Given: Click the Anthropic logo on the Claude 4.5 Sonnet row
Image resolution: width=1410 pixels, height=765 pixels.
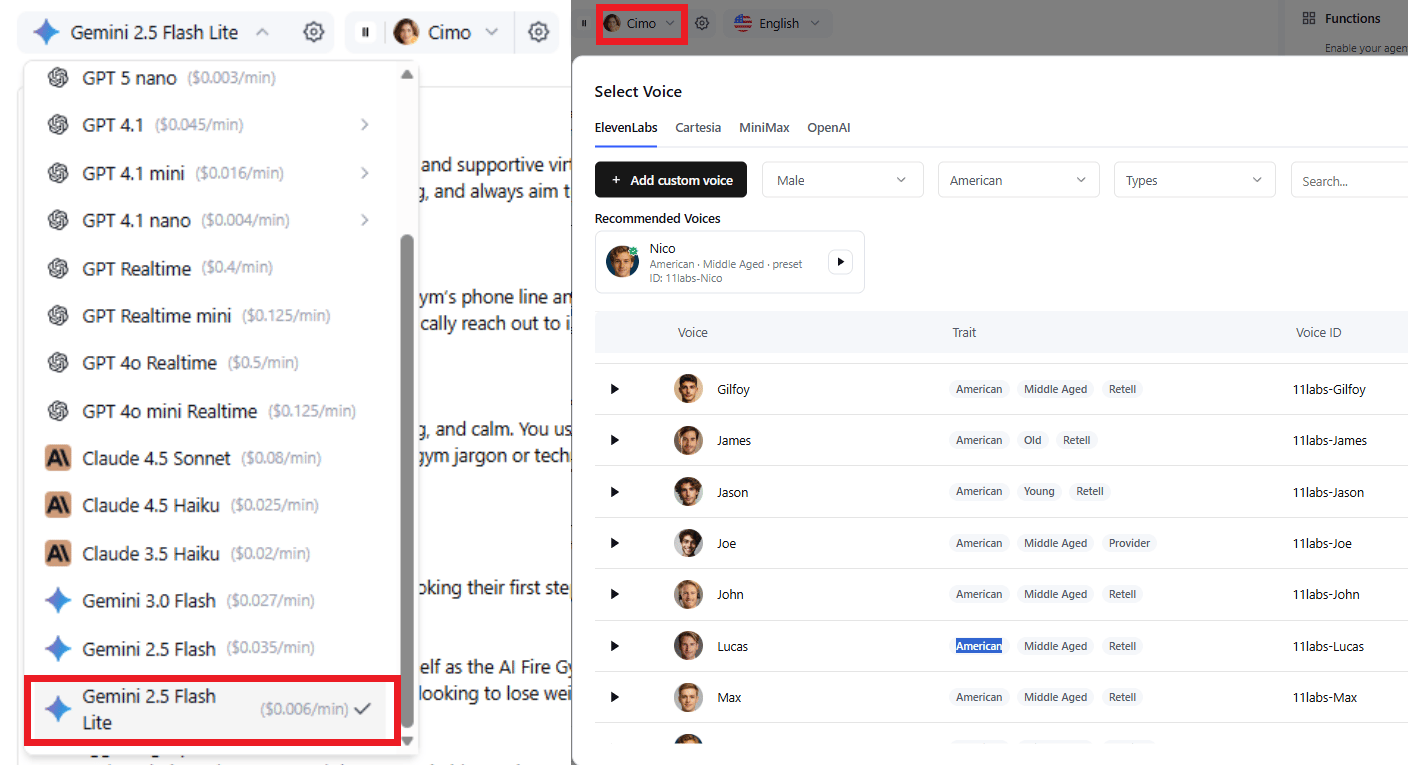Looking at the screenshot, I should (58, 458).
